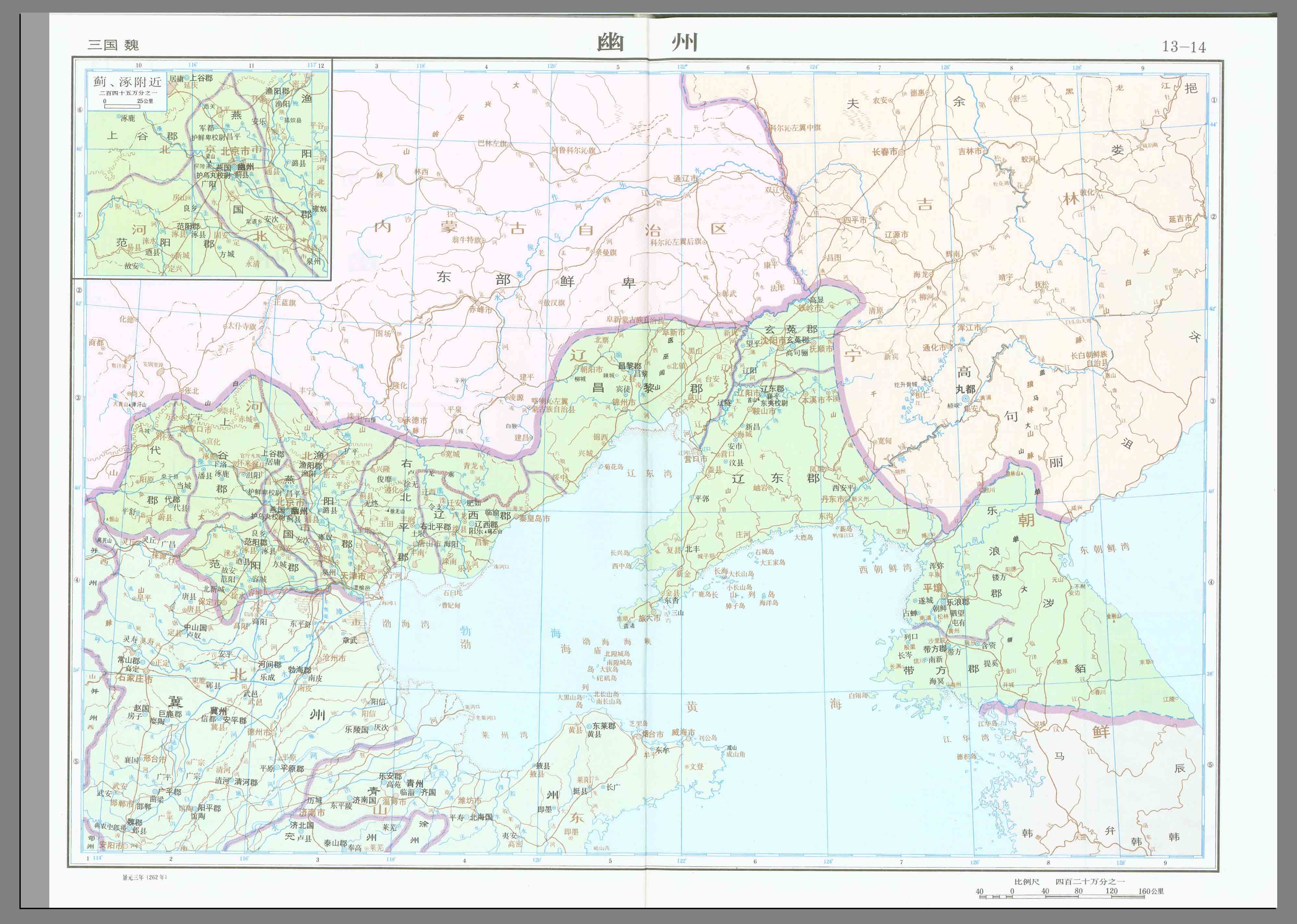Screen dimensions: 1297x924
Task: Click the '长白朝鲜族自治县' label
Action: (1089, 359)
